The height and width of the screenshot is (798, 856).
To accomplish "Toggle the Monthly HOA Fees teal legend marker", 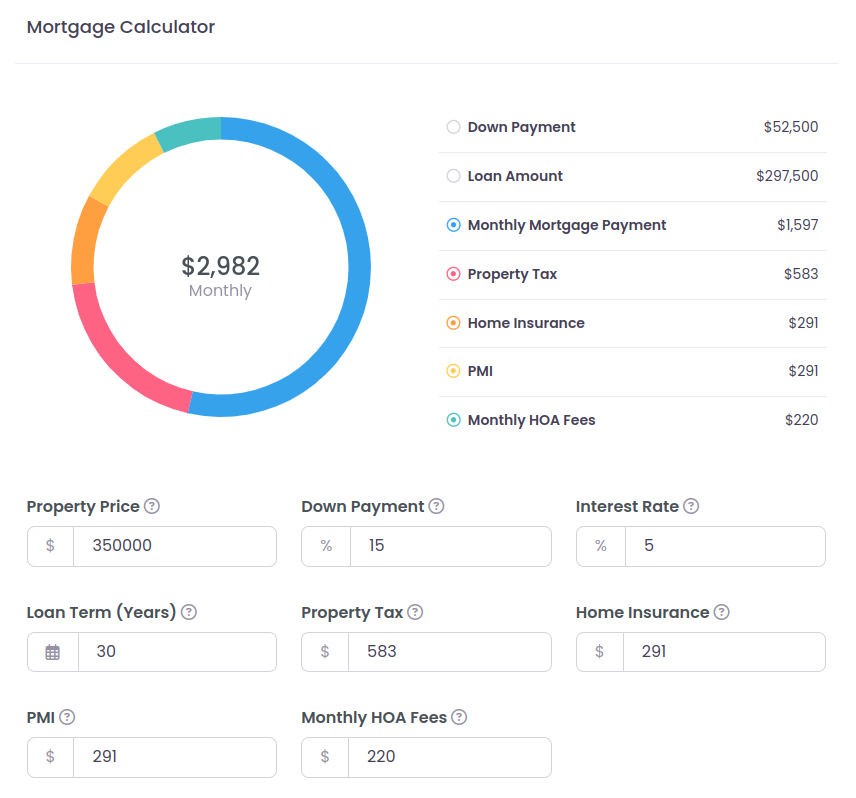I will pyautogui.click(x=454, y=420).
